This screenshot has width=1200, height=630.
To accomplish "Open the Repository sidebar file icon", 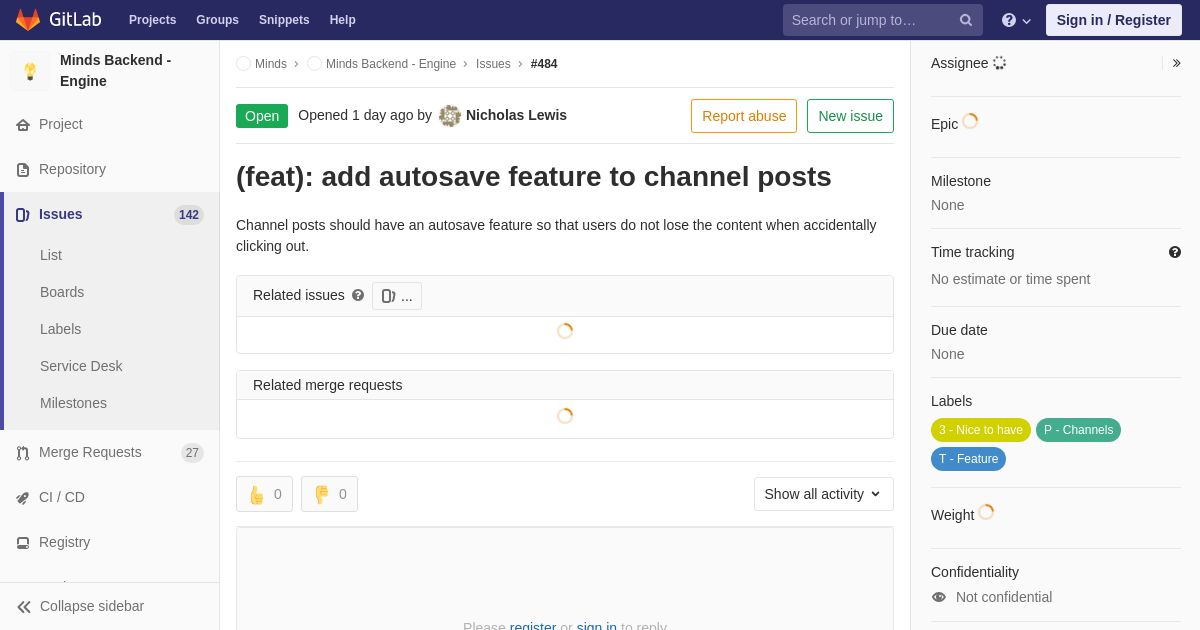I will [x=23, y=170].
